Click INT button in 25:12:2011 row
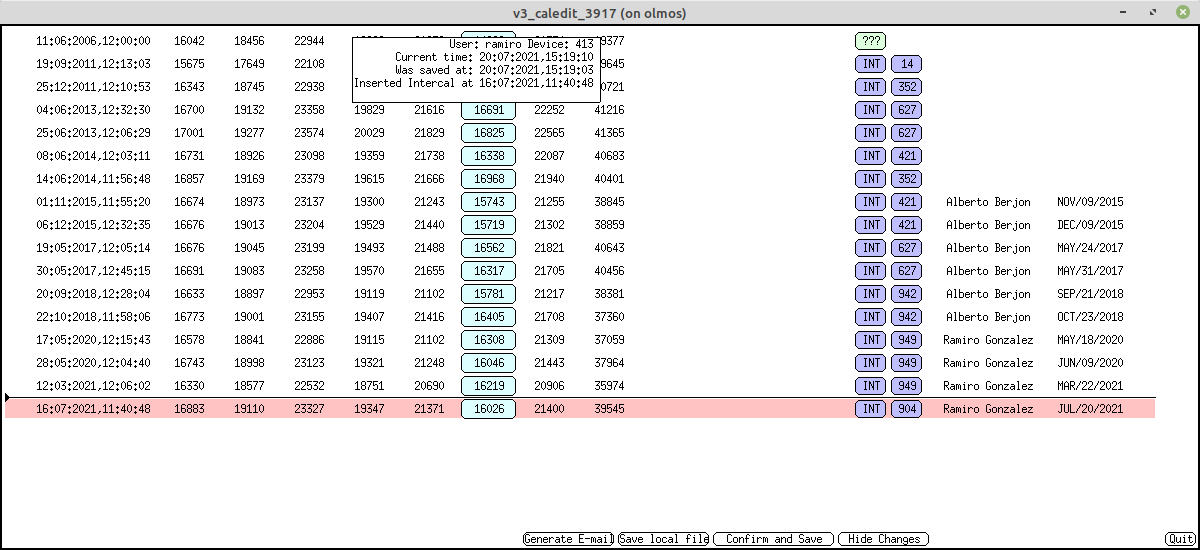Screen dimensions: 1200x550 point(871,87)
